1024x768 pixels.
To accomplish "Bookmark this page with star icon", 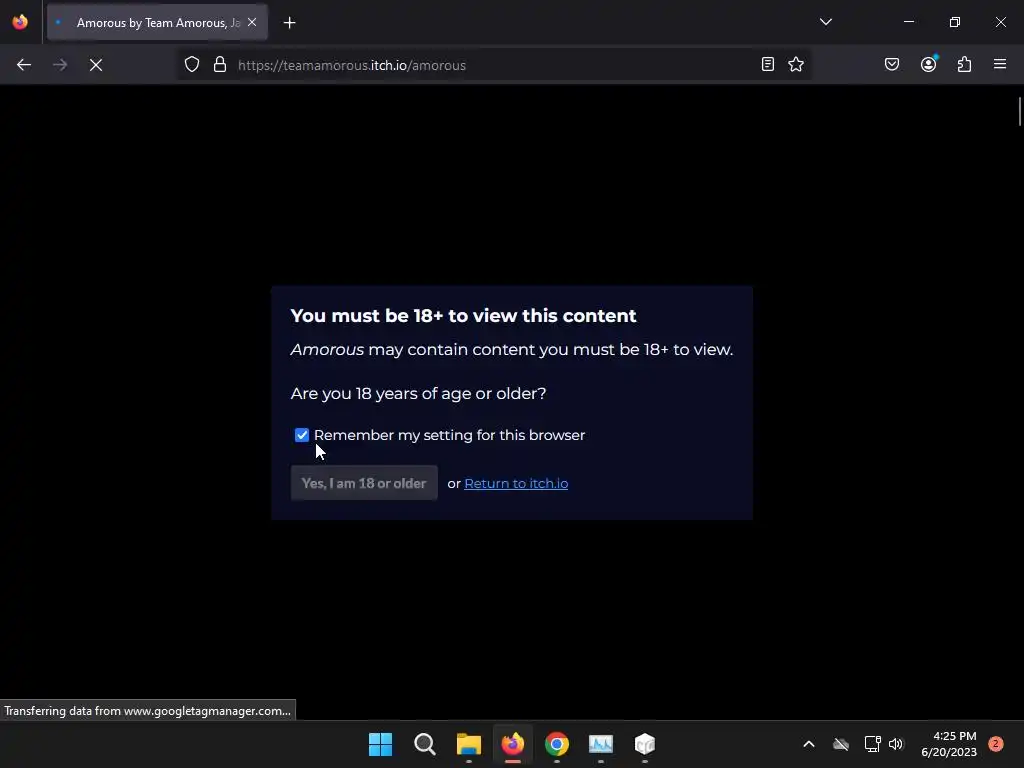I will point(795,64).
